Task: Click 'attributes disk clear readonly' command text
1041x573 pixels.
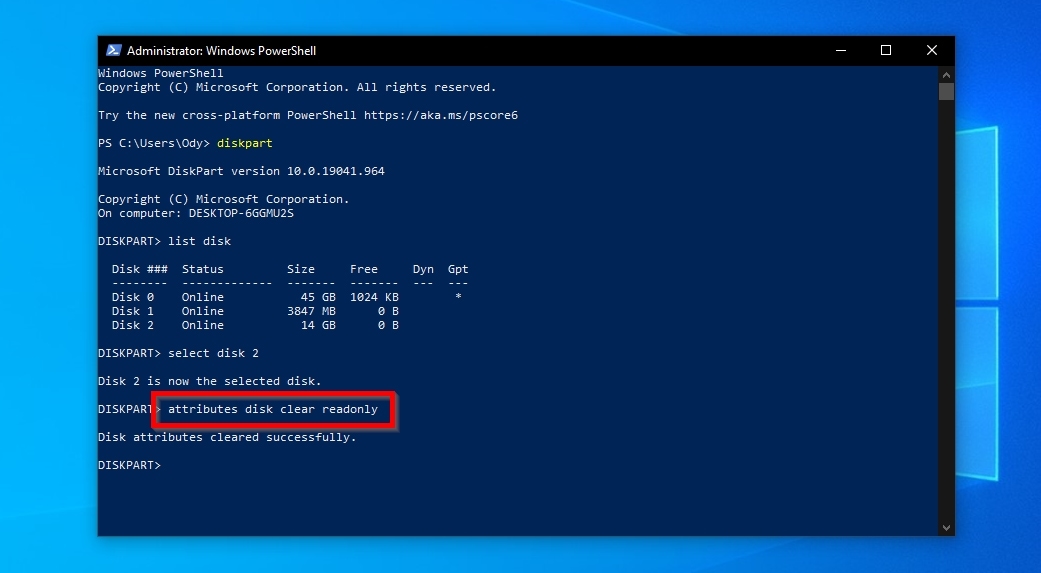Action: (273, 409)
